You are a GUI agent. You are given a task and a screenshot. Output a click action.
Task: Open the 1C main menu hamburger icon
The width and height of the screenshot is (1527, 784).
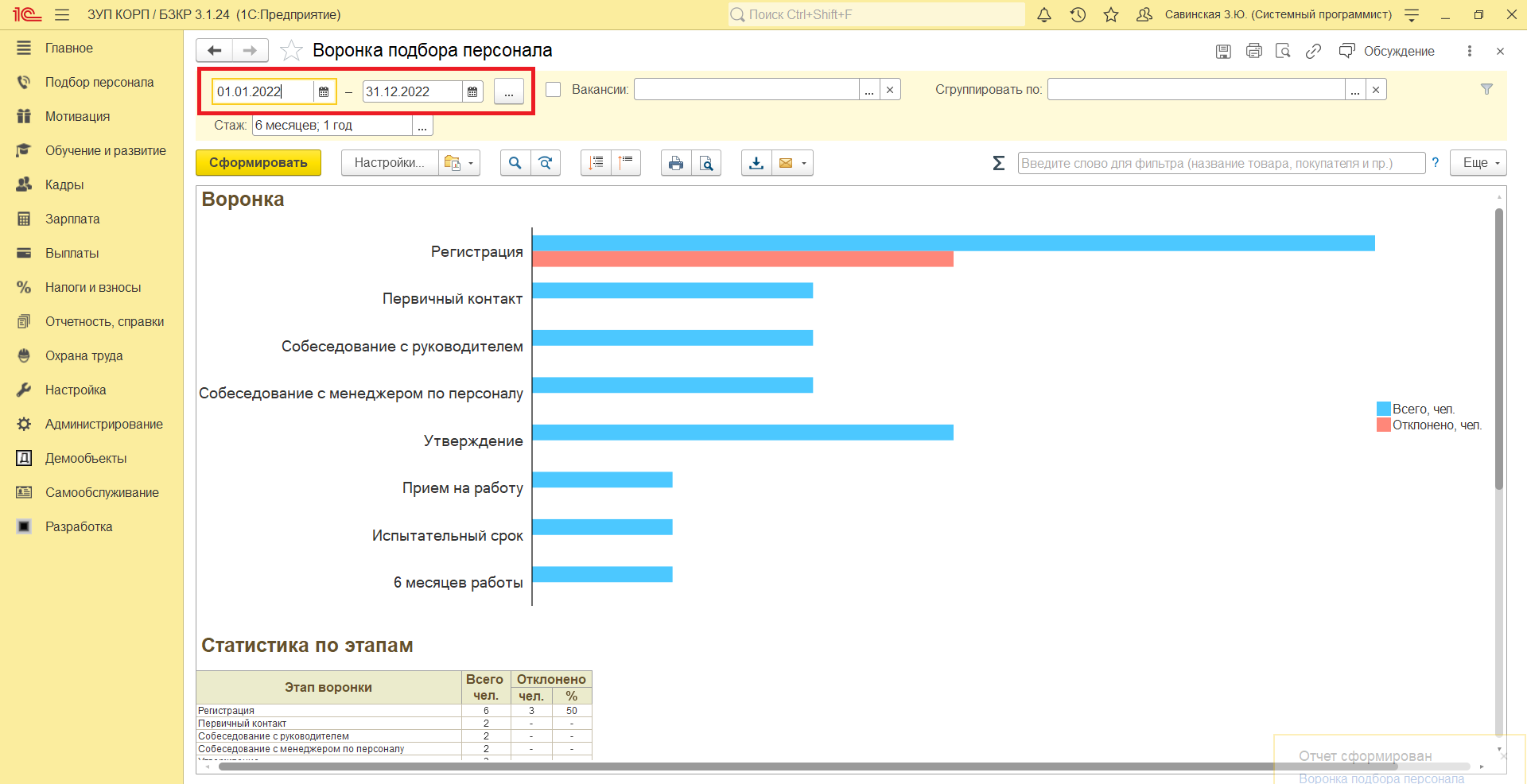62,15
